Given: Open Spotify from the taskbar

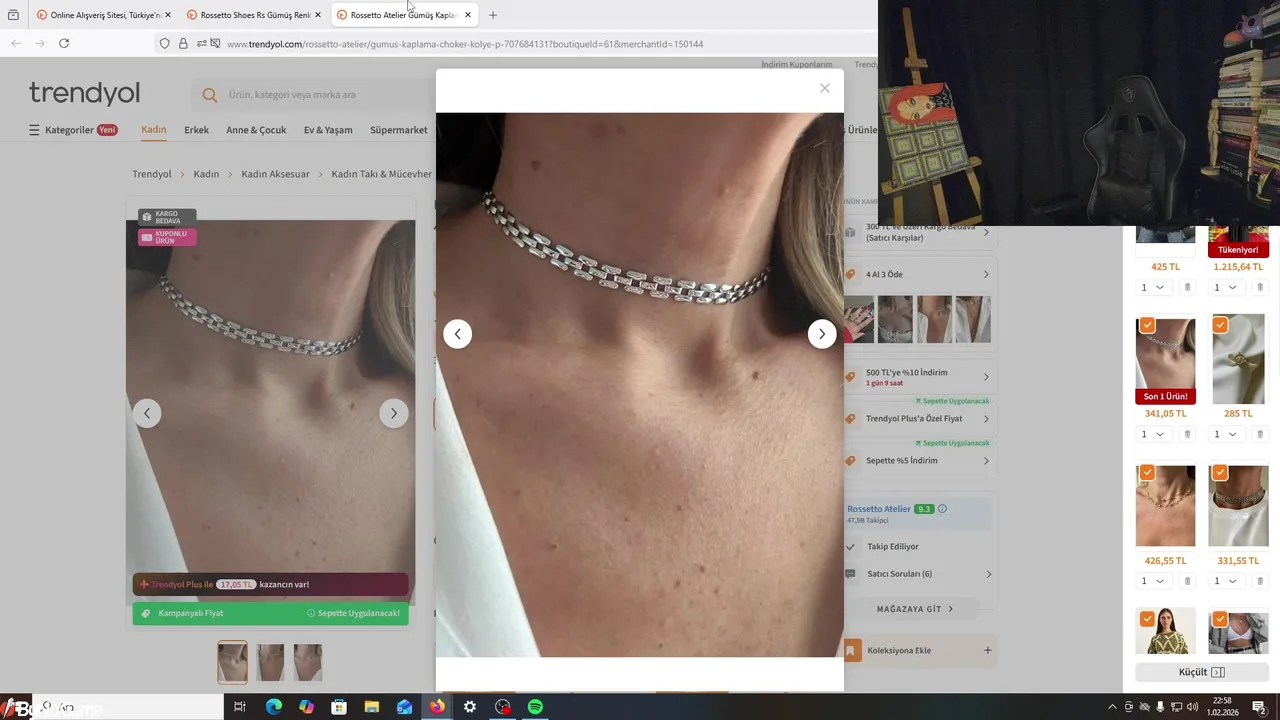Looking at the screenshot, I should (535, 707).
